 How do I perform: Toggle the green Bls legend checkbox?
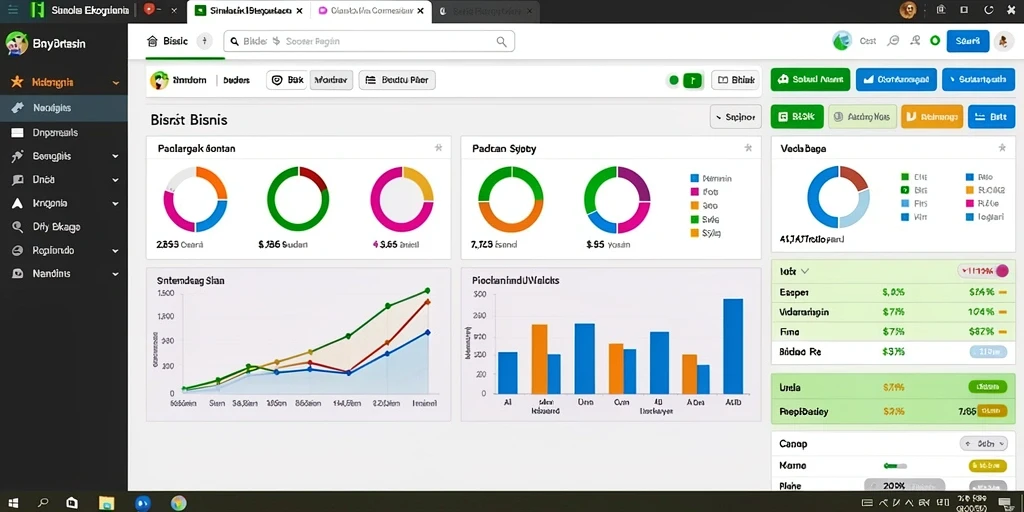pyautogui.click(x=905, y=190)
